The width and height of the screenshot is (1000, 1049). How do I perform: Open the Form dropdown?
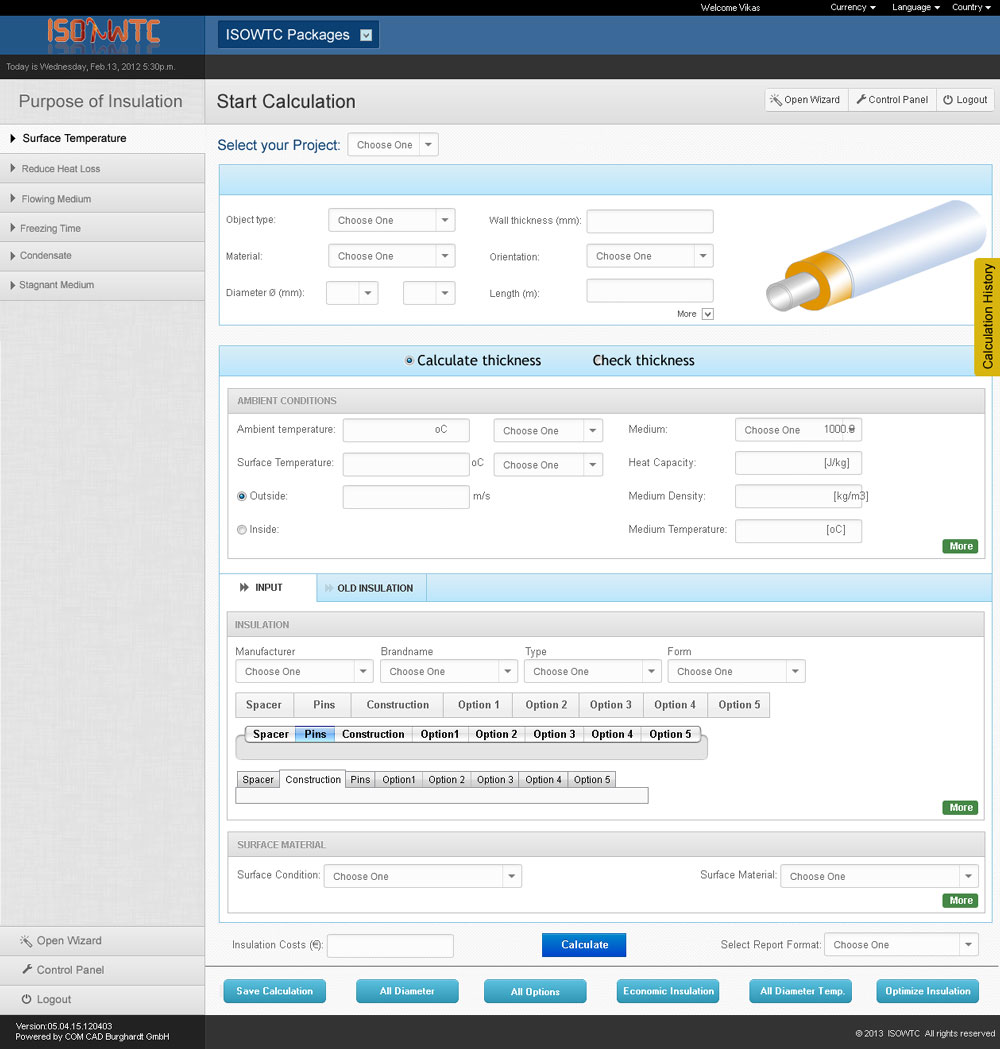(736, 671)
